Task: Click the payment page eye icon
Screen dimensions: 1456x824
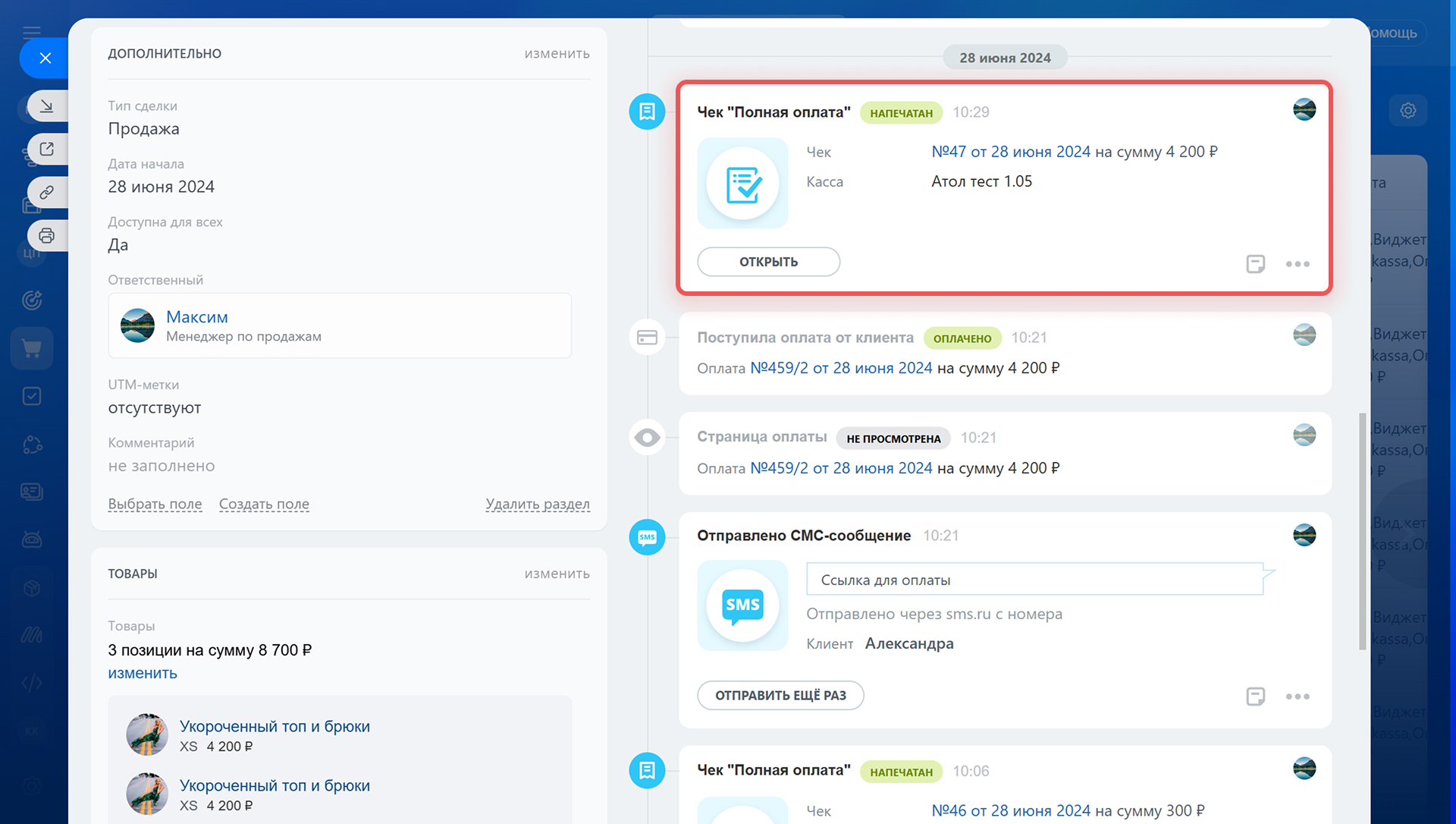Action: 647,438
